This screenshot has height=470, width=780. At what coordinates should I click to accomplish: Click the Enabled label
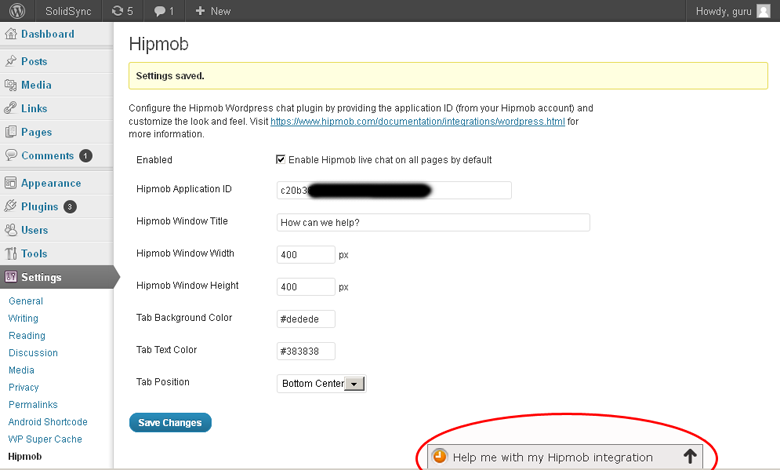(154, 160)
